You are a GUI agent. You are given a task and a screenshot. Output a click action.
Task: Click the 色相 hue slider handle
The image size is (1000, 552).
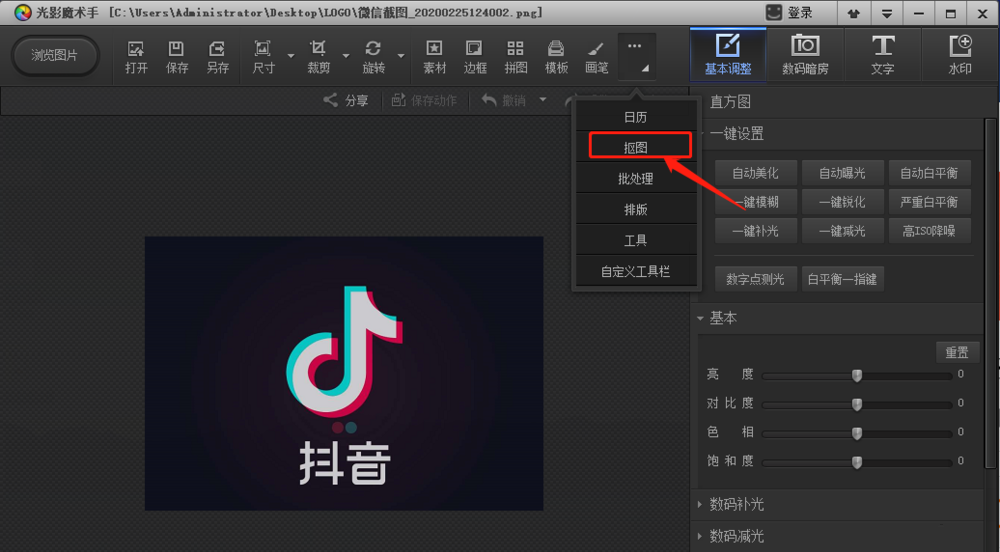coord(857,433)
